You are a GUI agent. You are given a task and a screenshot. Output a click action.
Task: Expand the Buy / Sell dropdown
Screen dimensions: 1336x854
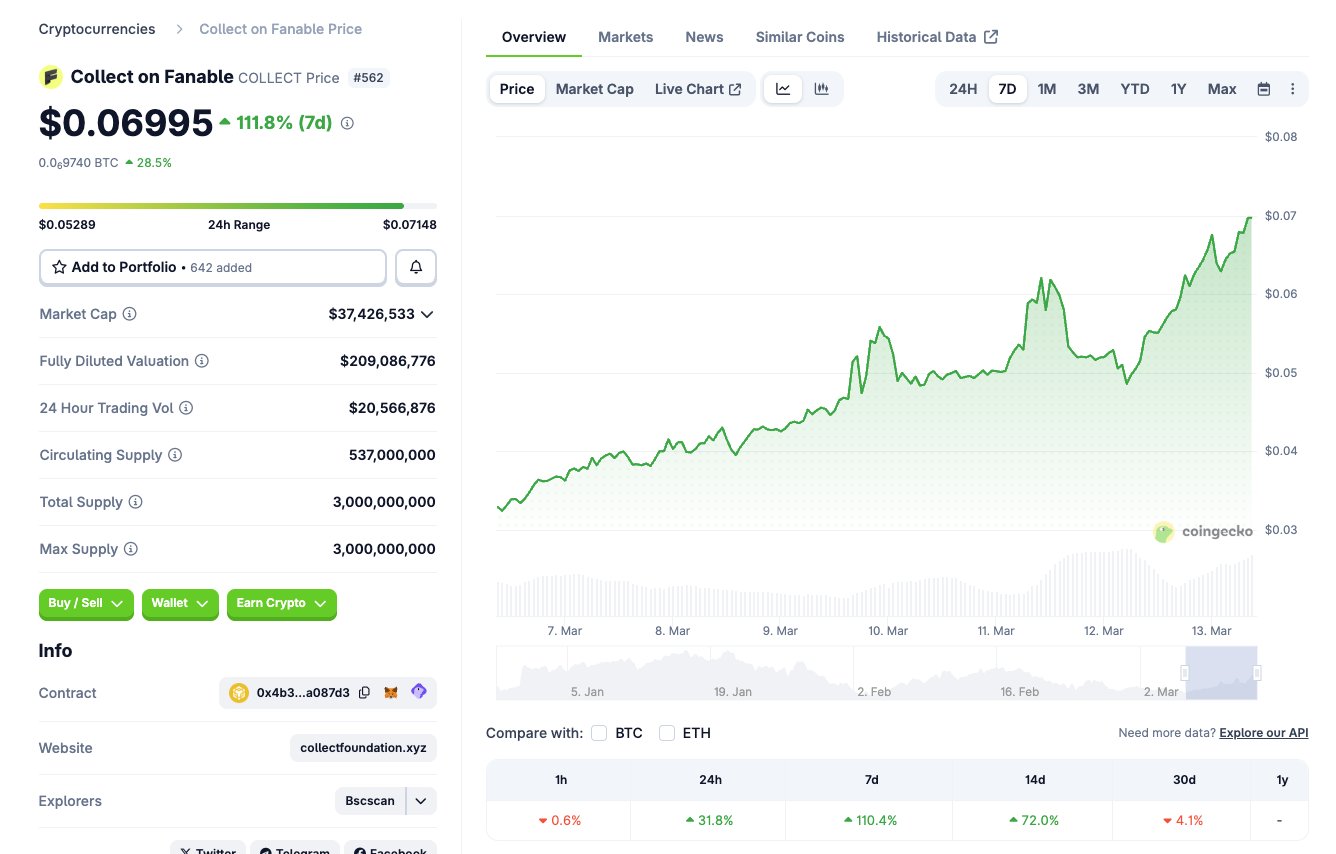click(86, 603)
